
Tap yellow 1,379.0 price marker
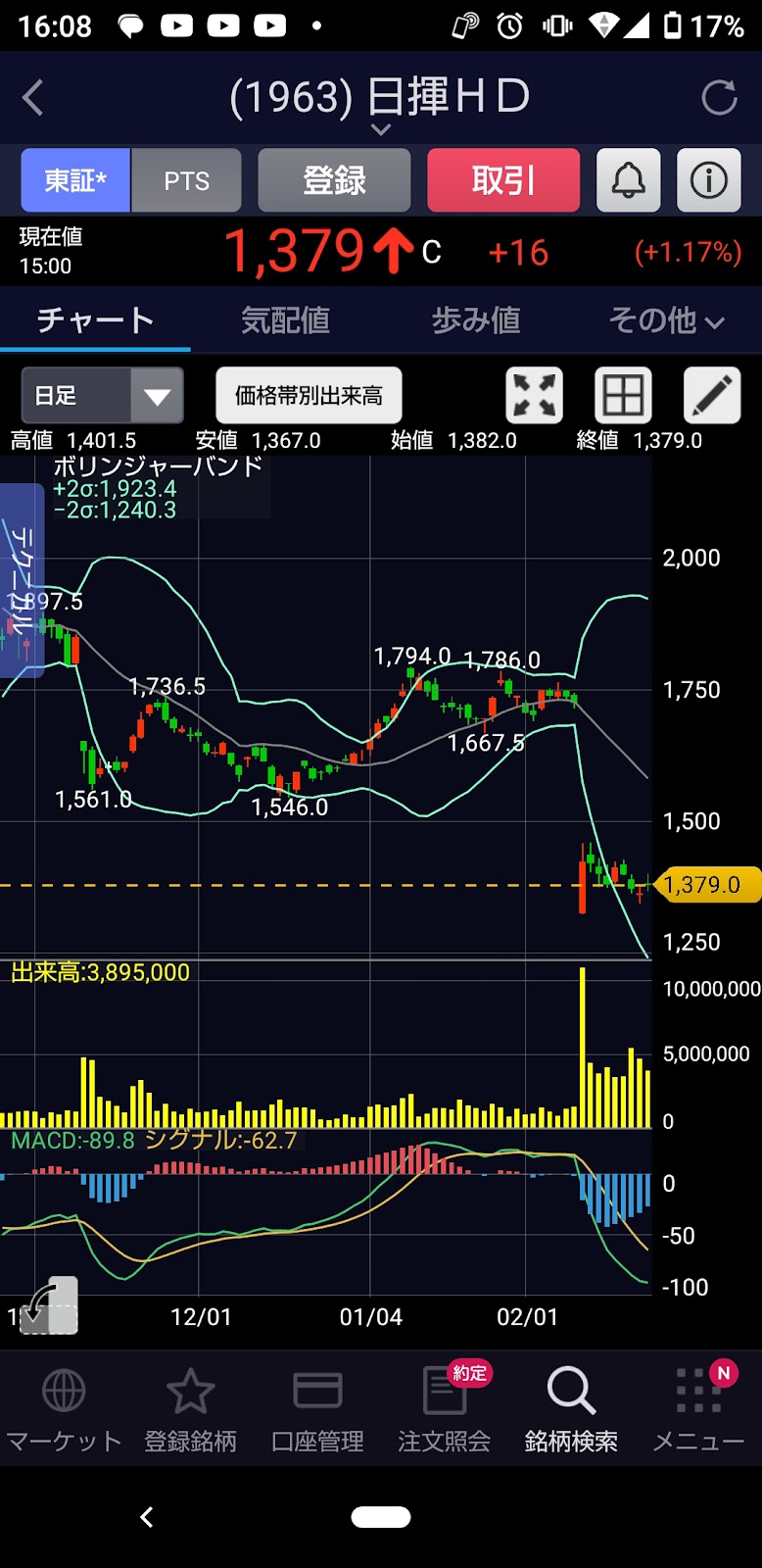point(707,885)
